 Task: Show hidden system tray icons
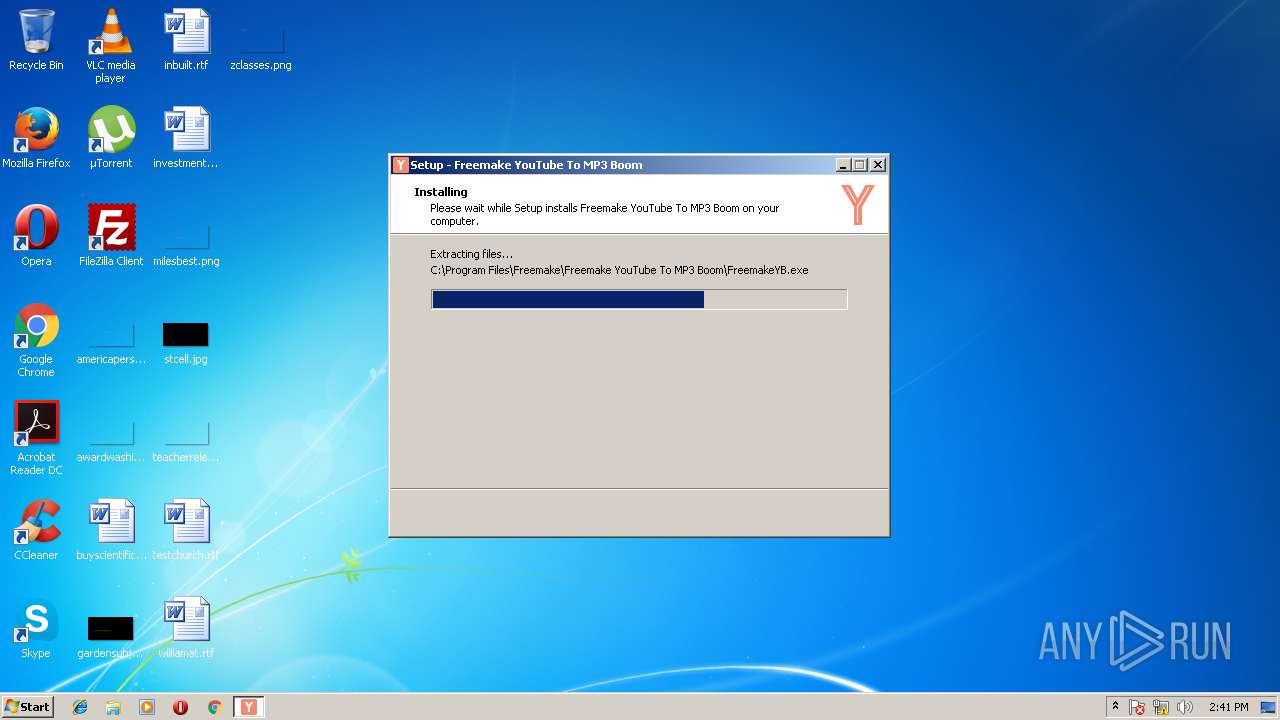(x=1115, y=707)
